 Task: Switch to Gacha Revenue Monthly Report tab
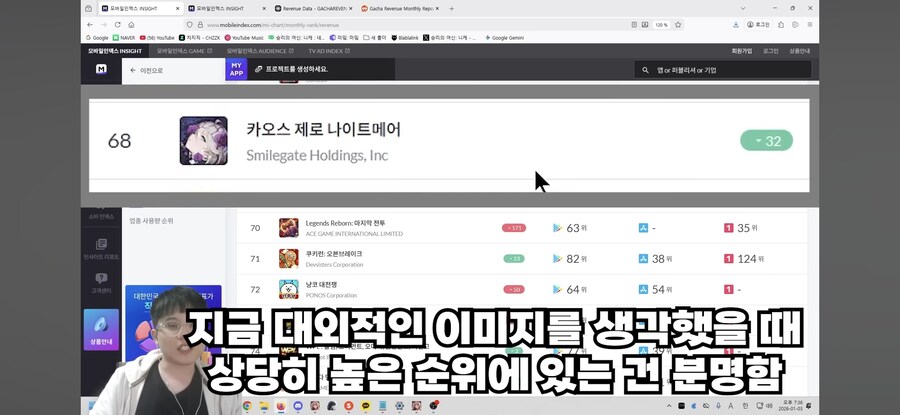coord(397,9)
